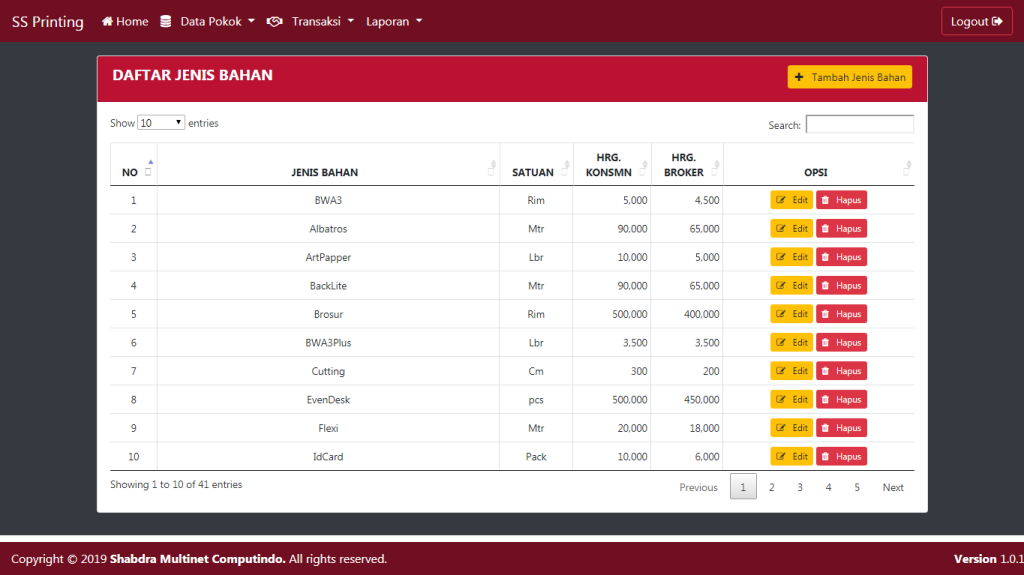Click the Logout button

(976, 22)
